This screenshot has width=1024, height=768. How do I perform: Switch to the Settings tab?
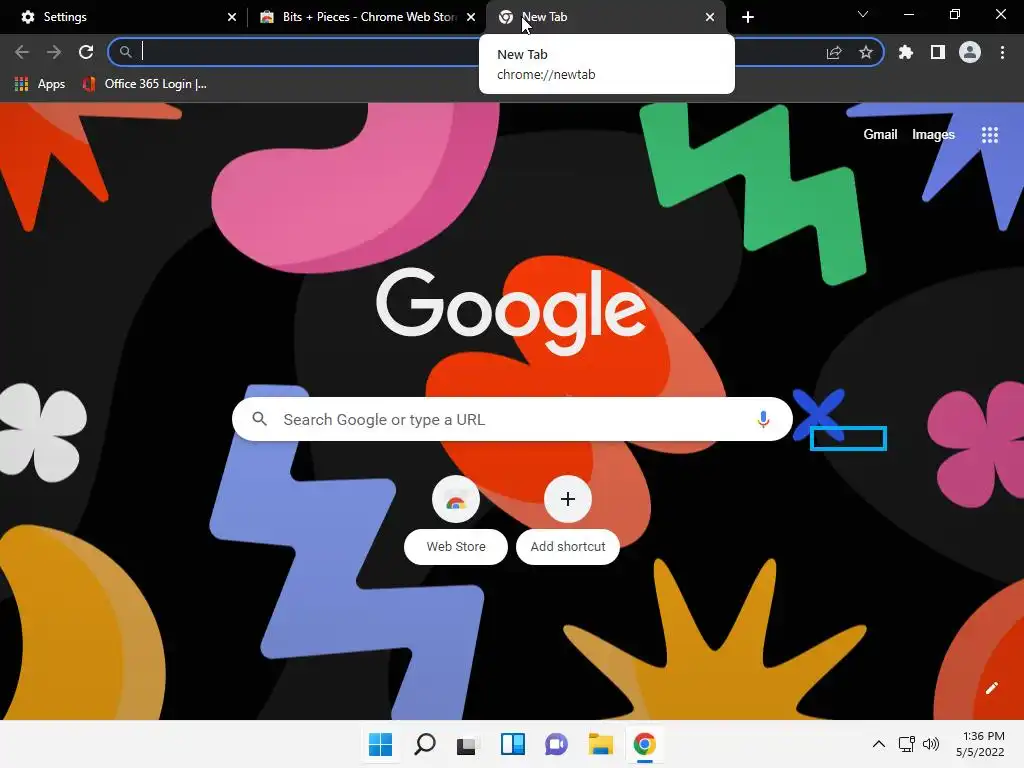(x=124, y=17)
